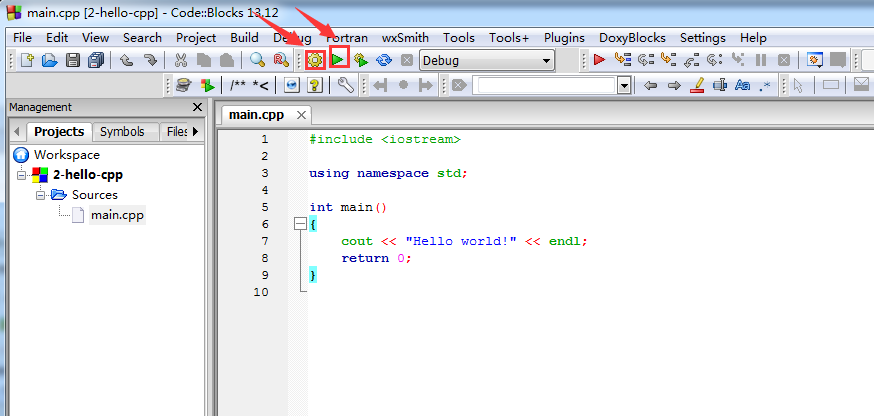Click the DoxyBlocks line comment icon
This screenshot has width=874, height=416.
click(261, 85)
